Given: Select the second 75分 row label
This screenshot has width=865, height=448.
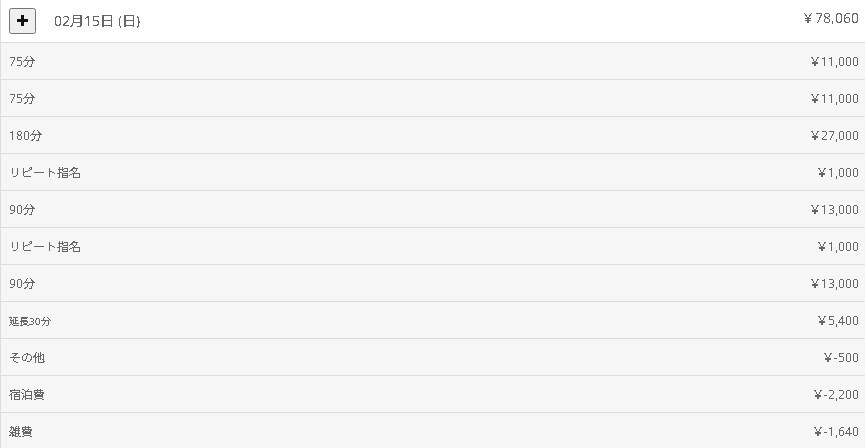Looking at the screenshot, I should point(22,99).
